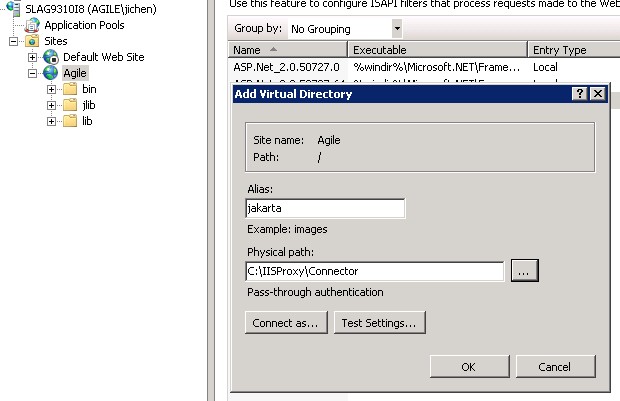Sort by the Executable column header
The height and width of the screenshot is (401, 620).
click(x=438, y=49)
